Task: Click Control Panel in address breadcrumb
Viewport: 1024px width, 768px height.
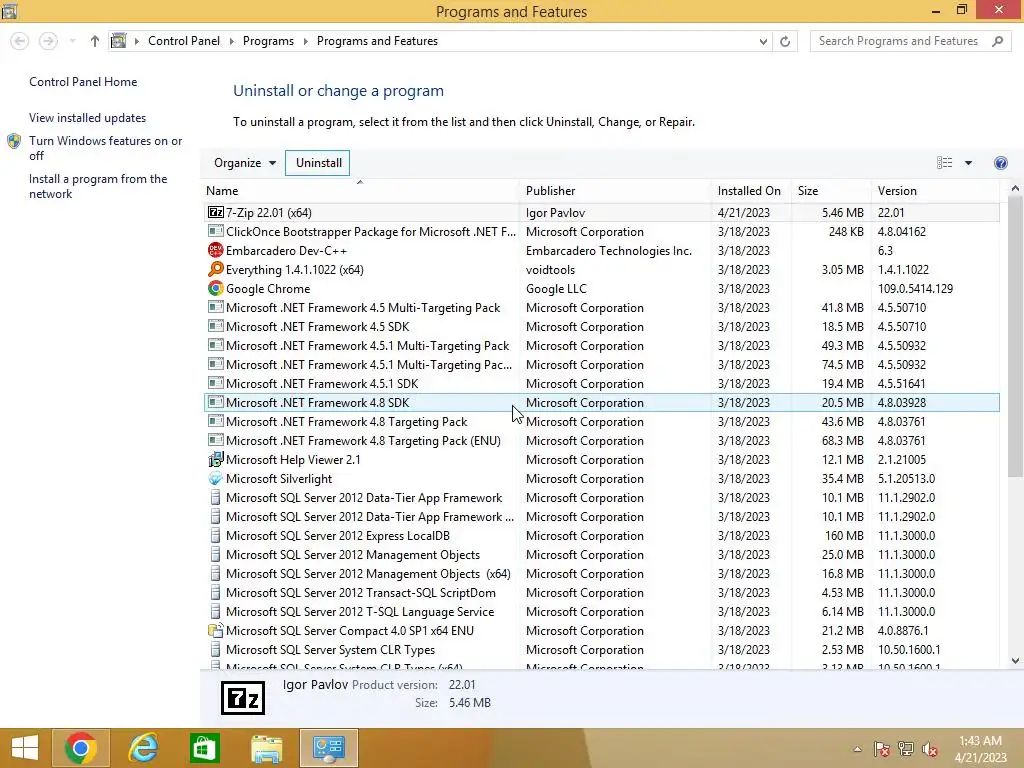Action: 184,41
